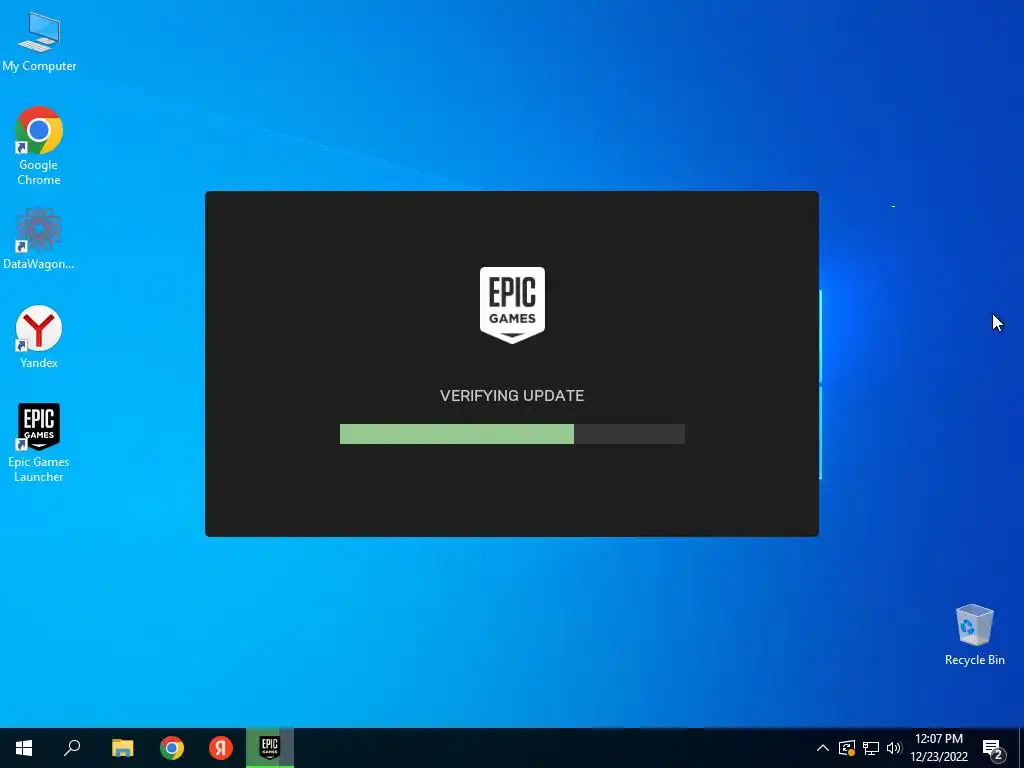Open the DataWagon desktop shortcut

point(39,239)
